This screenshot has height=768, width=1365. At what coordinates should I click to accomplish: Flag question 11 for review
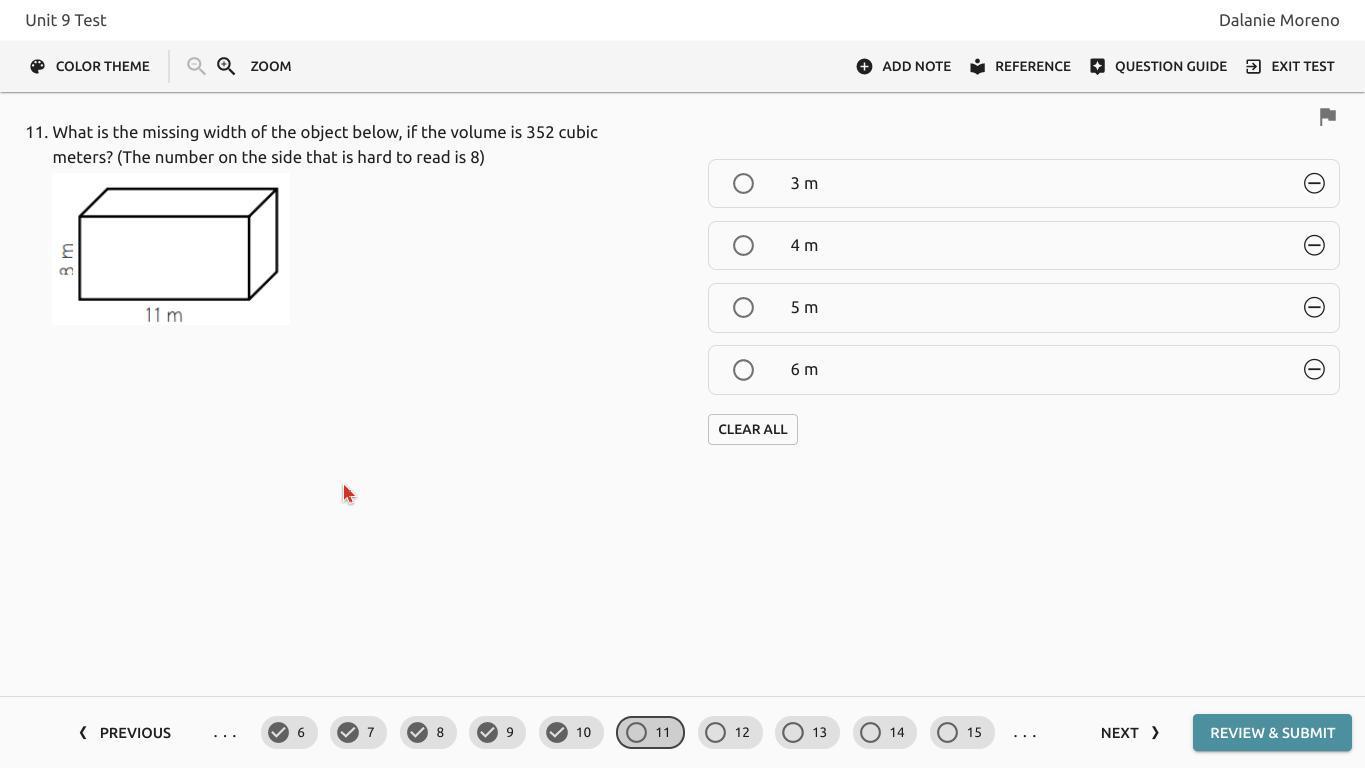click(1327, 117)
